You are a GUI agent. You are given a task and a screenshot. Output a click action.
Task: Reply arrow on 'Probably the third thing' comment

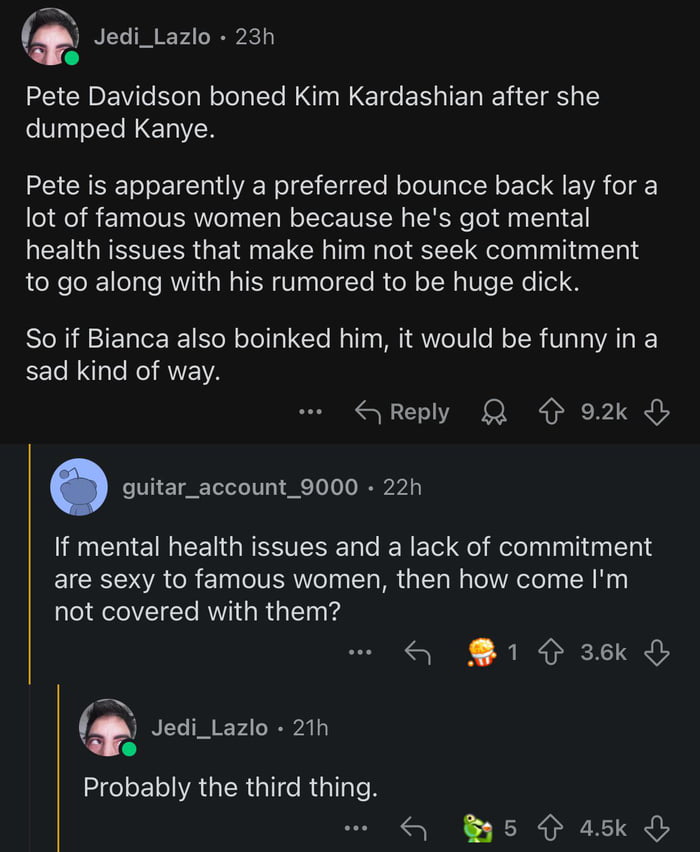point(413,828)
